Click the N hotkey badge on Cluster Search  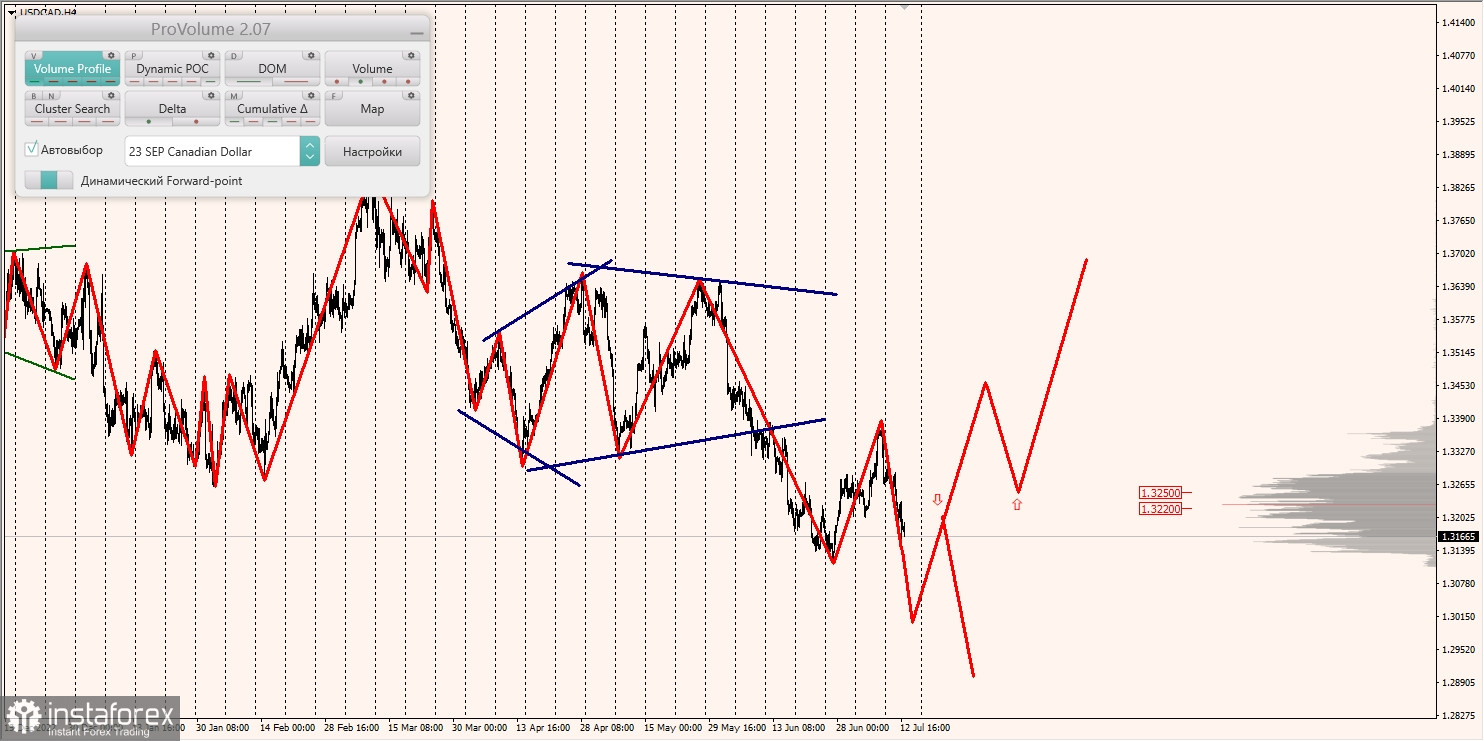(52, 96)
